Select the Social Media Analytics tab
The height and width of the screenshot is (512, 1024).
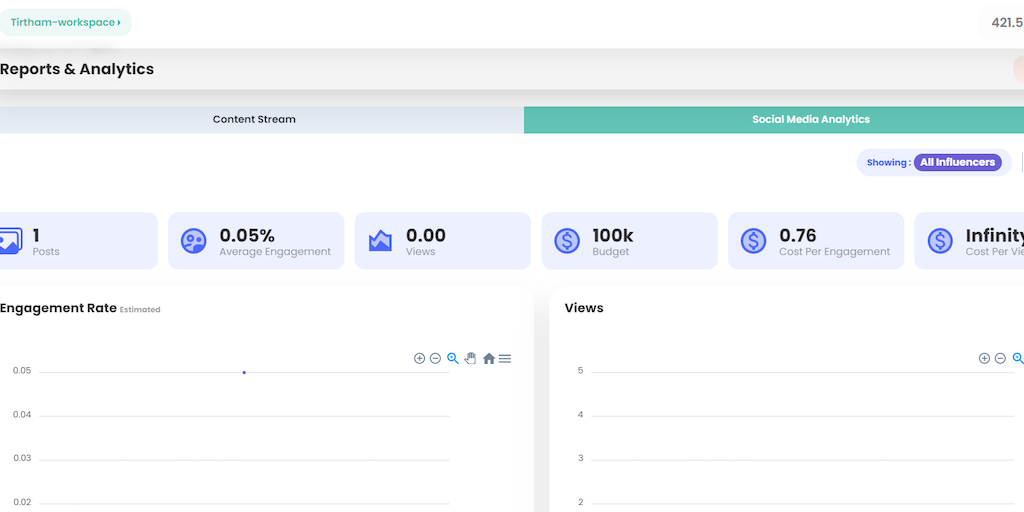[810, 120]
